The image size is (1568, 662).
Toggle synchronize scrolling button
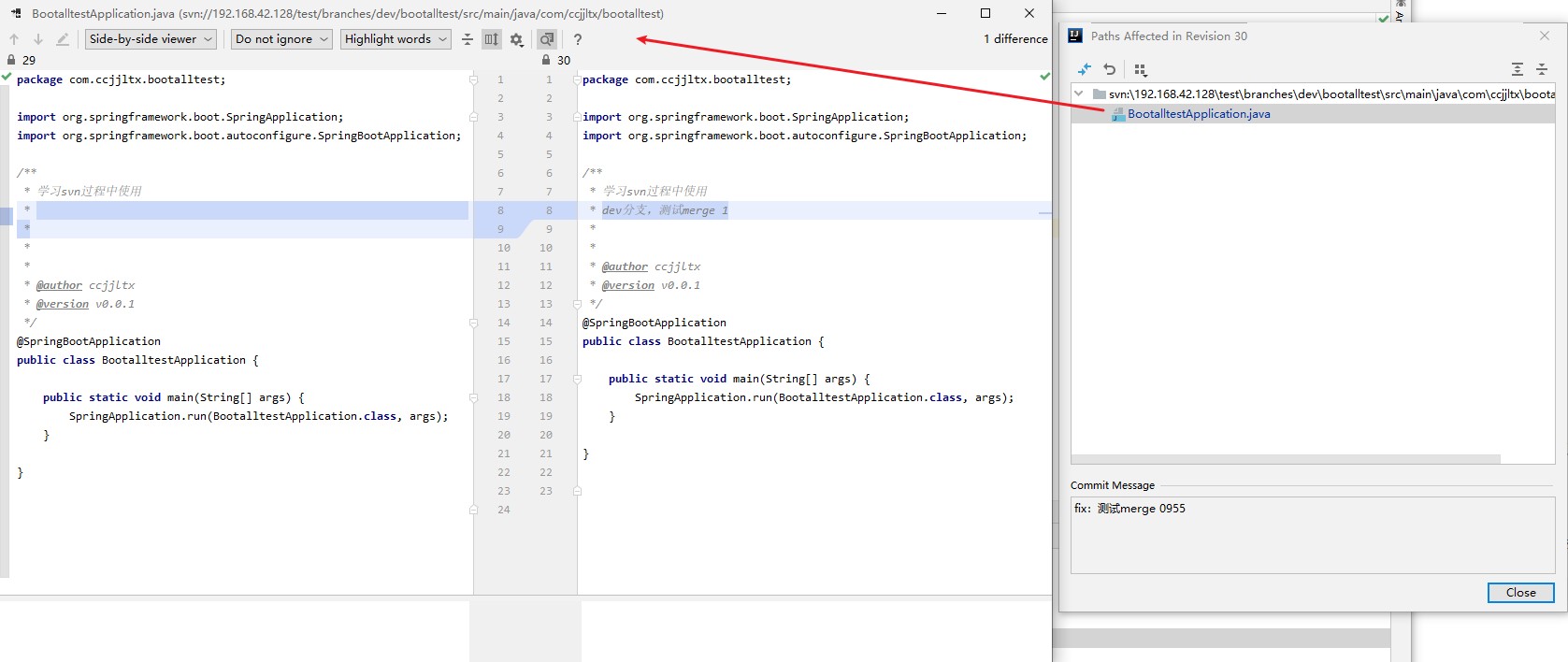[492, 39]
